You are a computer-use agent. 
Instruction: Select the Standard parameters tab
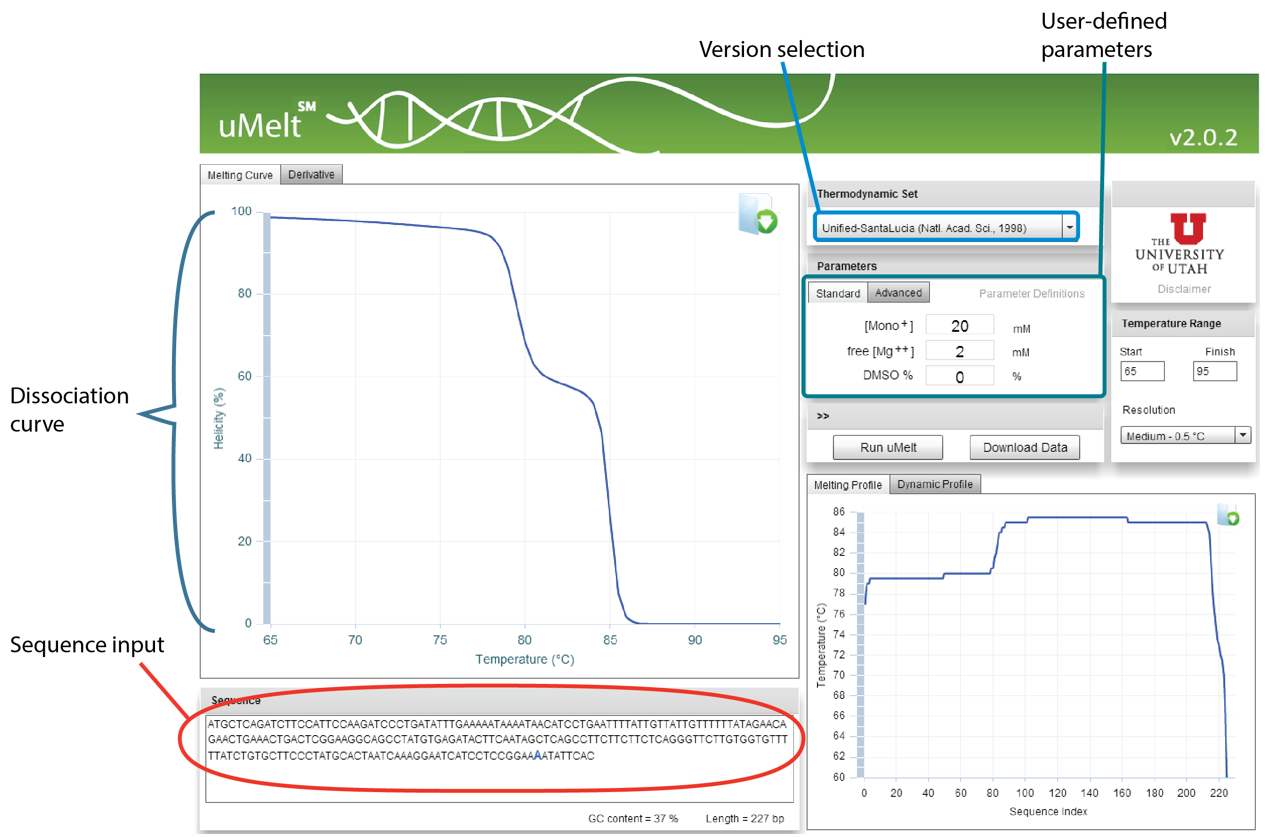coord(838,293)
